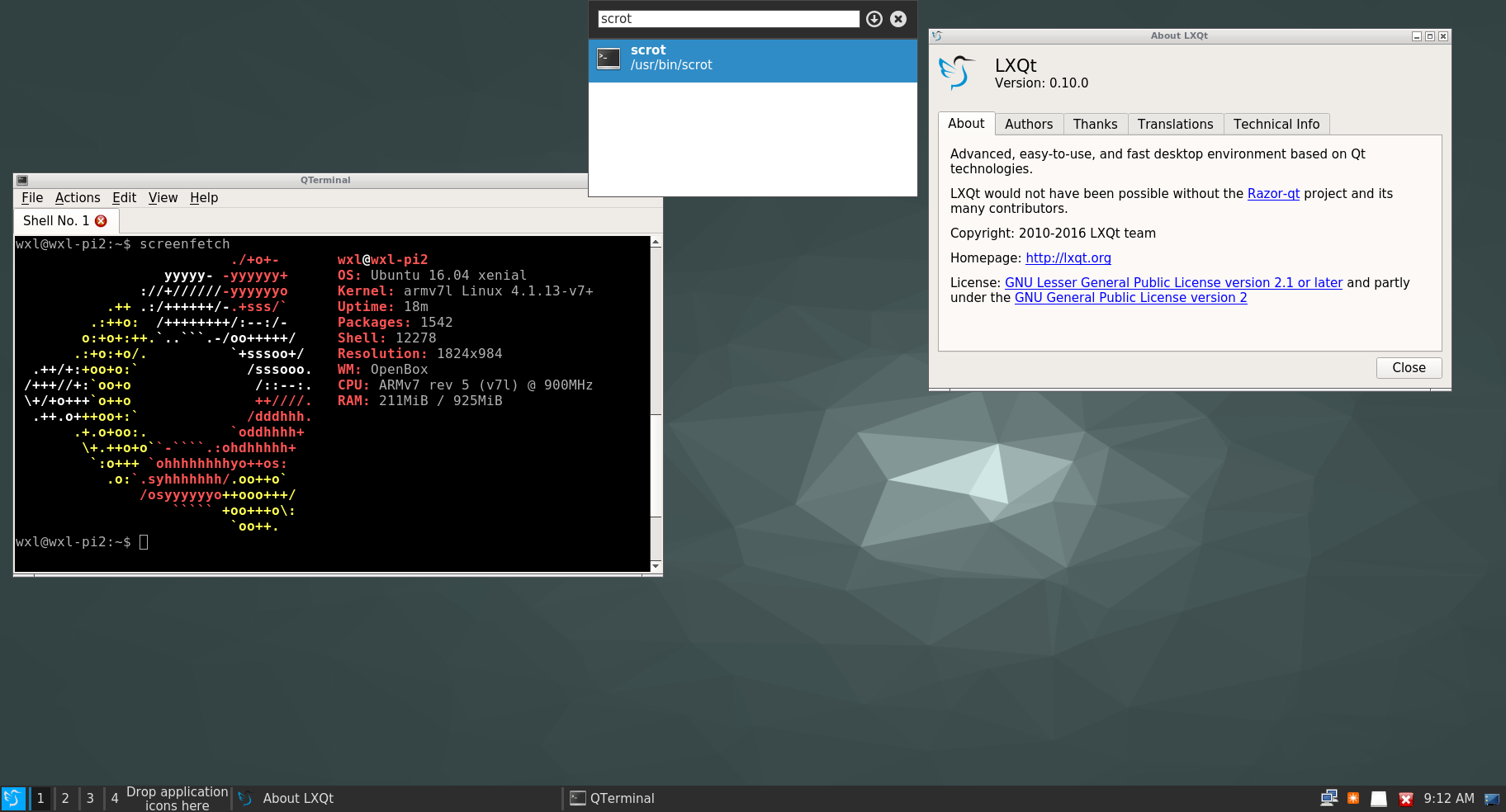
Task: Click the red X tray icon
Action: 1406,799
